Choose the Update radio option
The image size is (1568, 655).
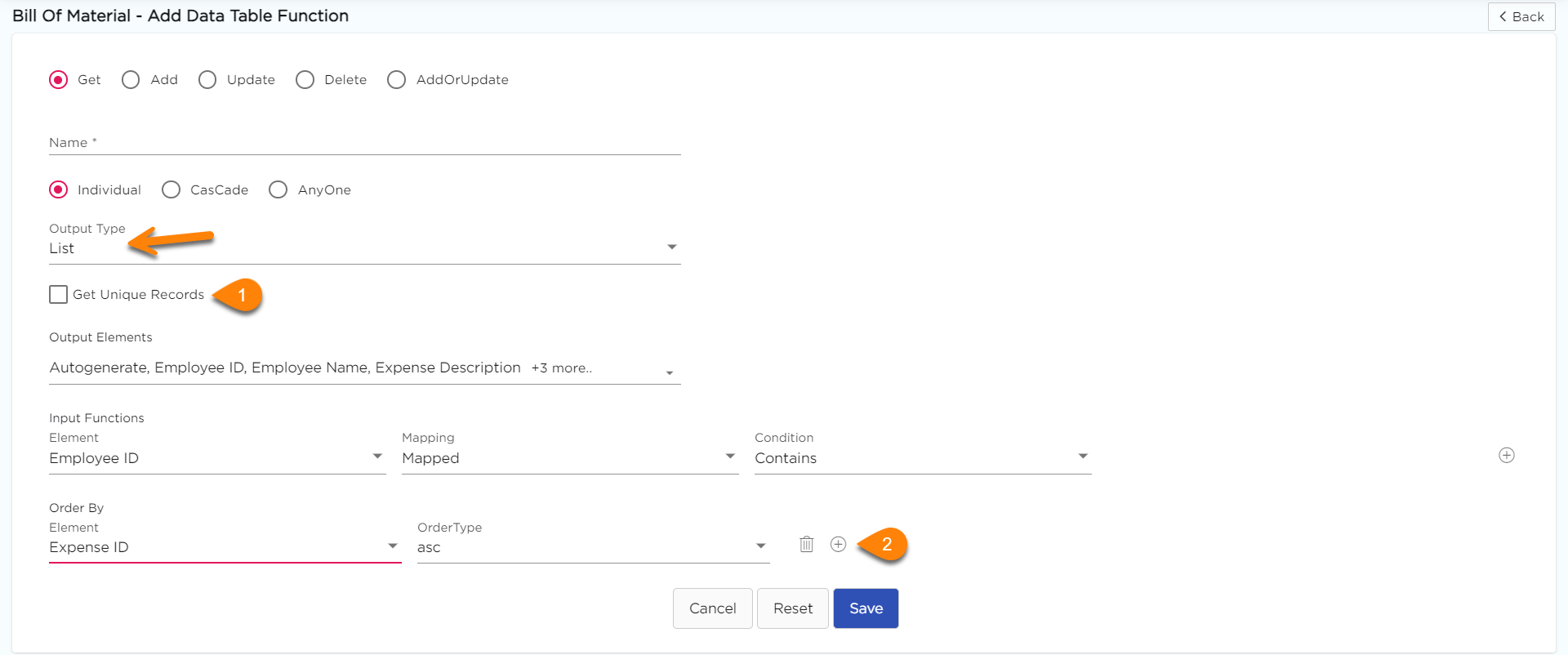point(207,79)
